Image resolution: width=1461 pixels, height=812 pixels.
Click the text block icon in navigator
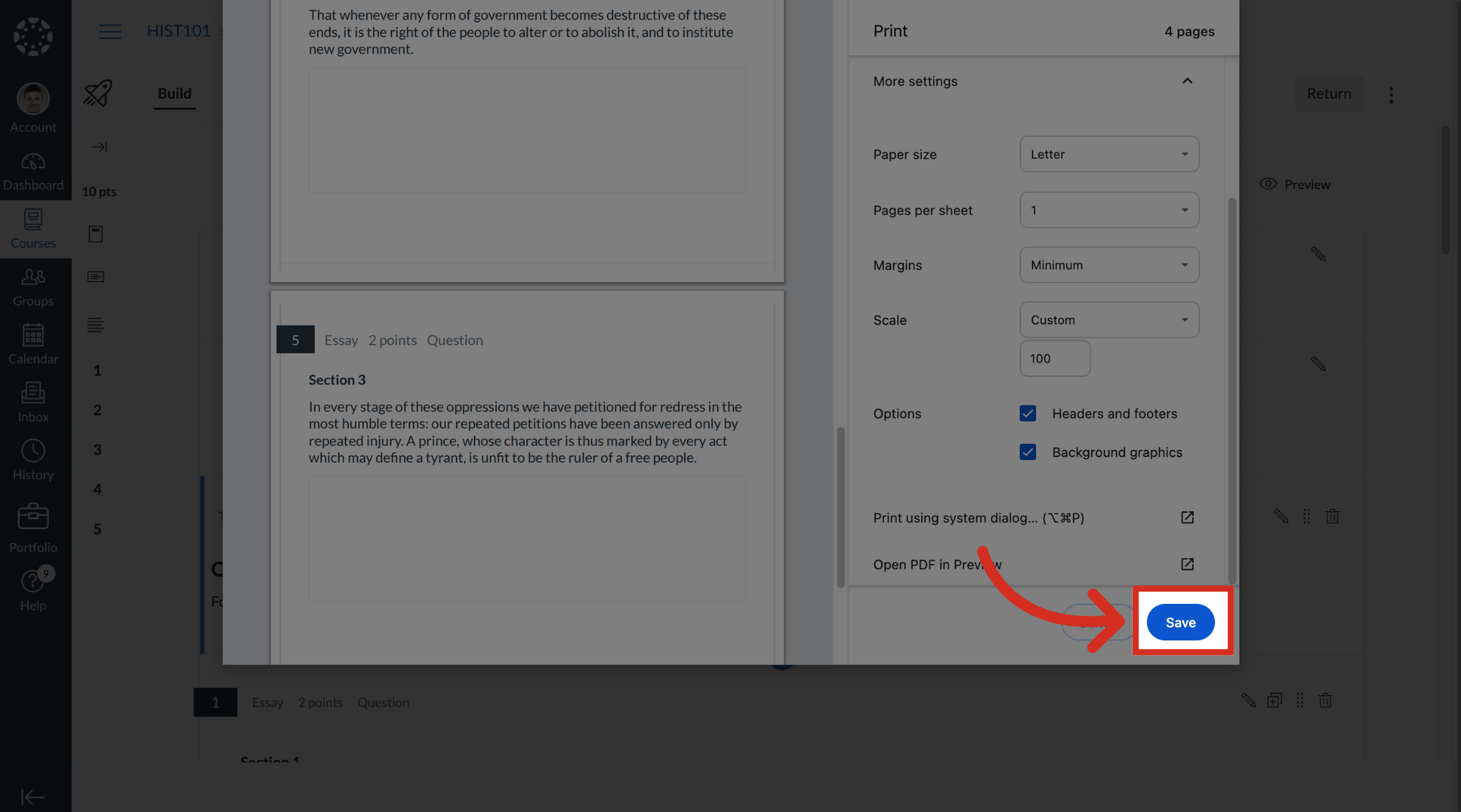click(x=96, y=324)
